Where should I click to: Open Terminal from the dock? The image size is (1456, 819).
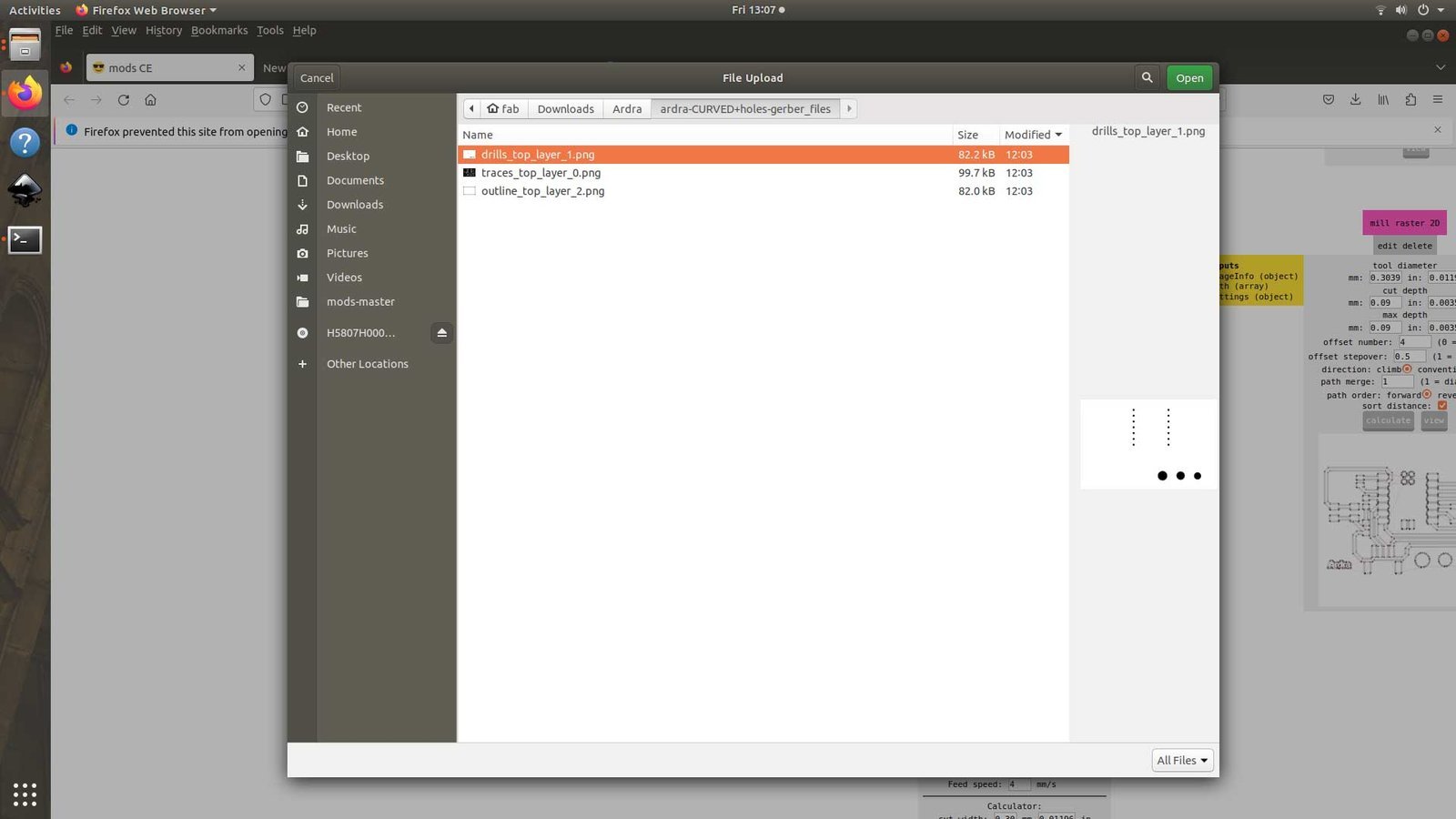click(x=25, y=239)
